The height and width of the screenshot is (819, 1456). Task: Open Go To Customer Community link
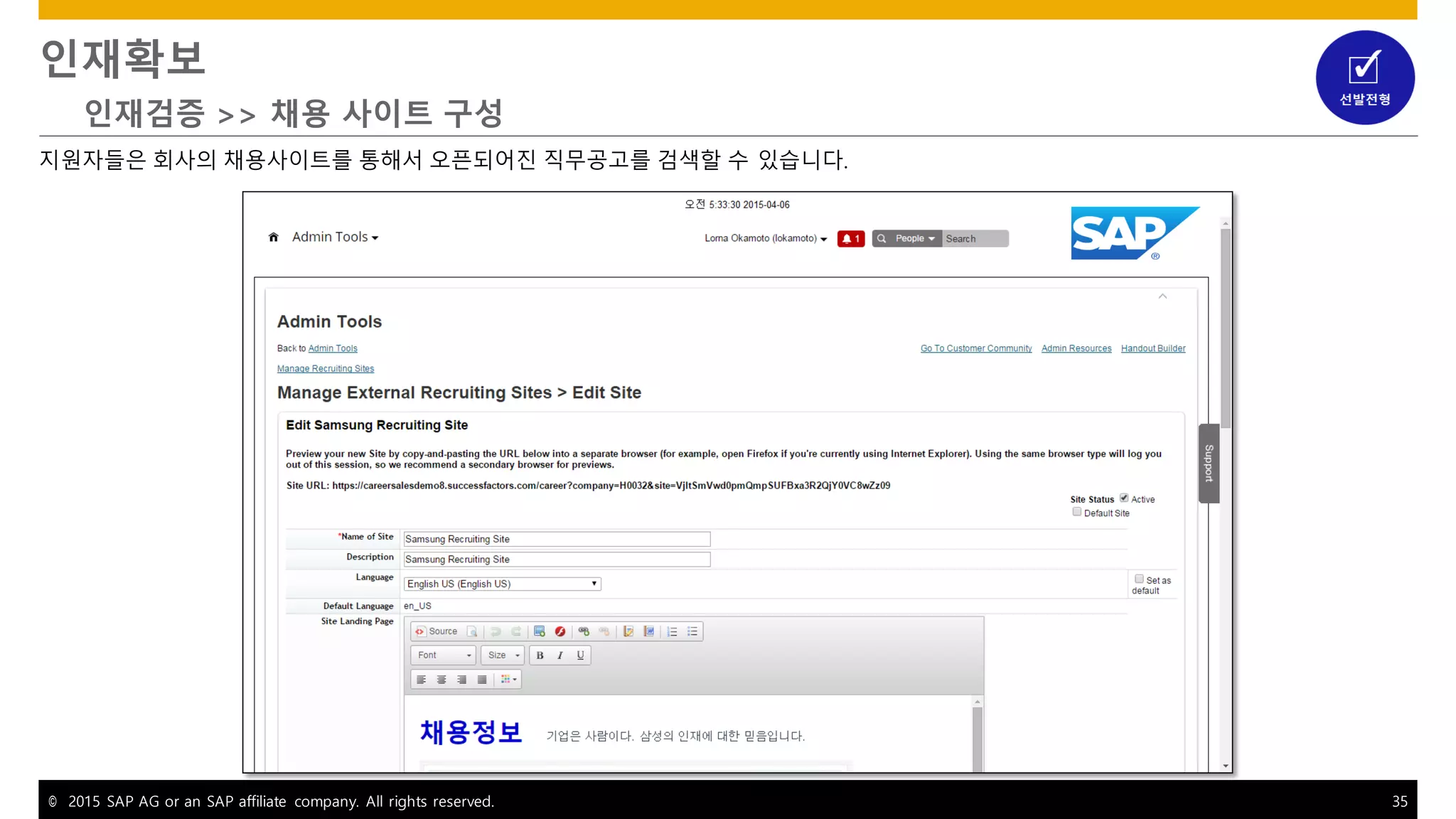976,348
